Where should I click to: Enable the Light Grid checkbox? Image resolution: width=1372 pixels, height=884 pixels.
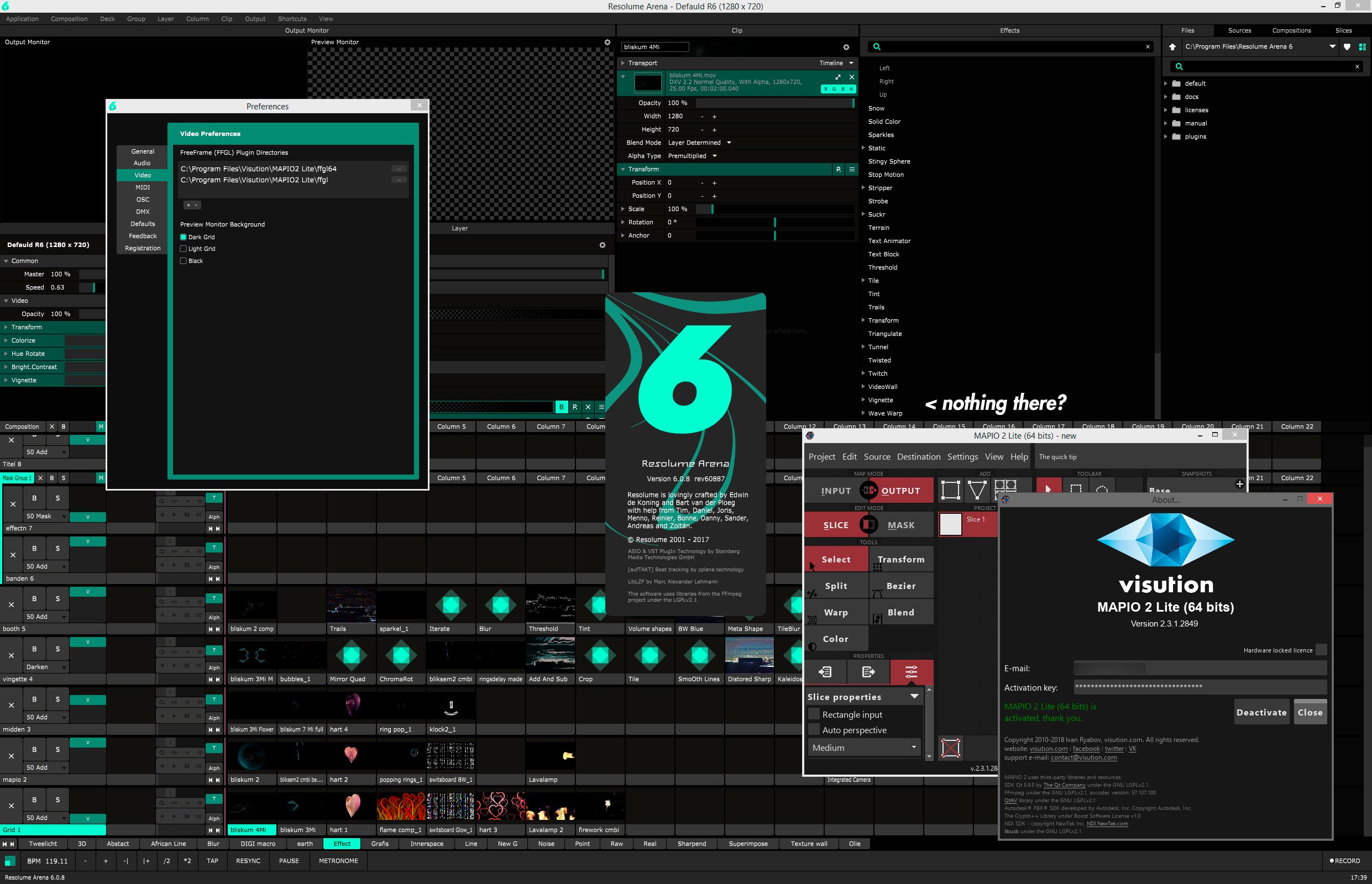point(183,249)
